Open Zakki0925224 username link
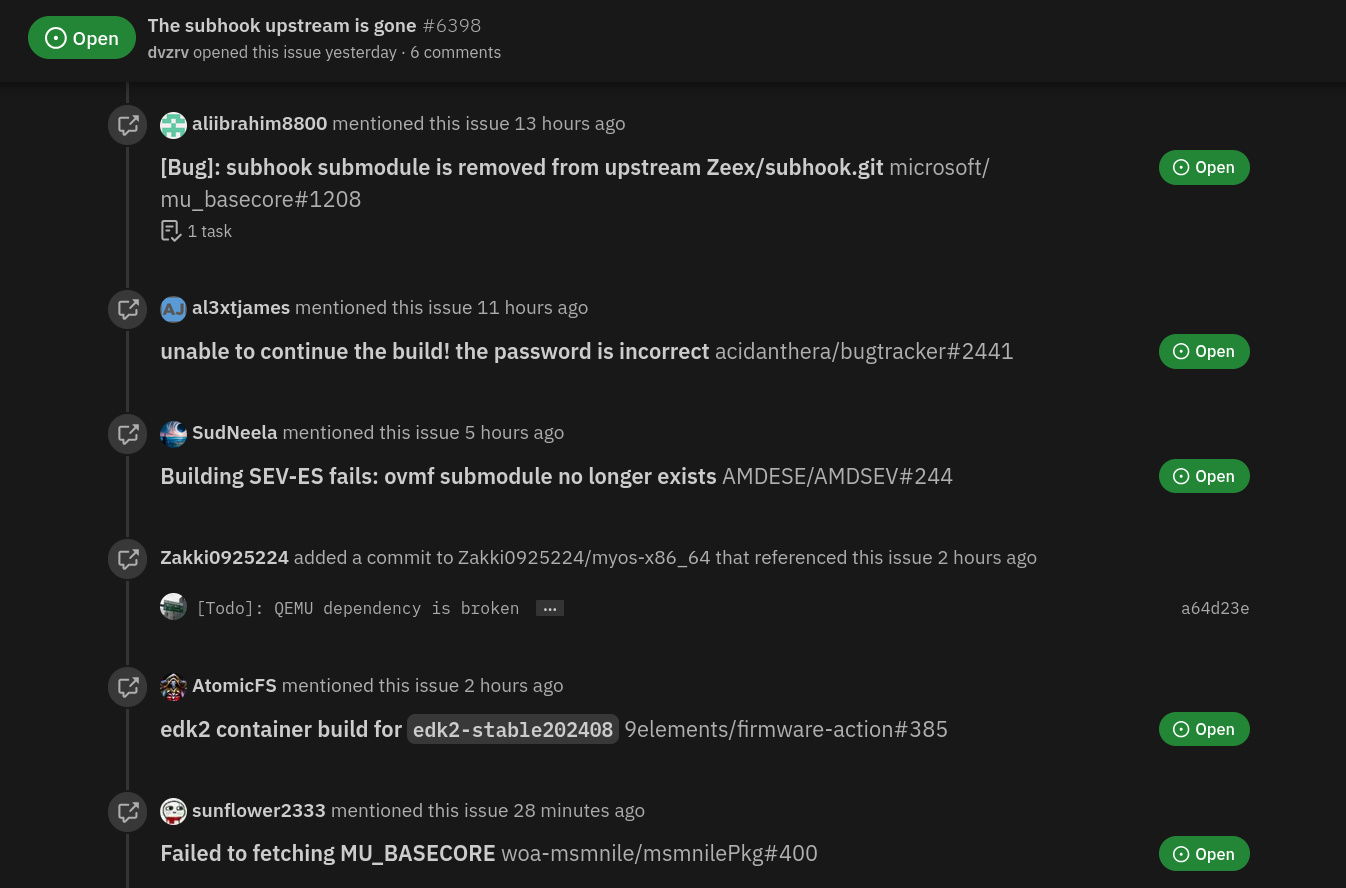The width and height of the screenshot is (1346, 888). coord(225,557)
